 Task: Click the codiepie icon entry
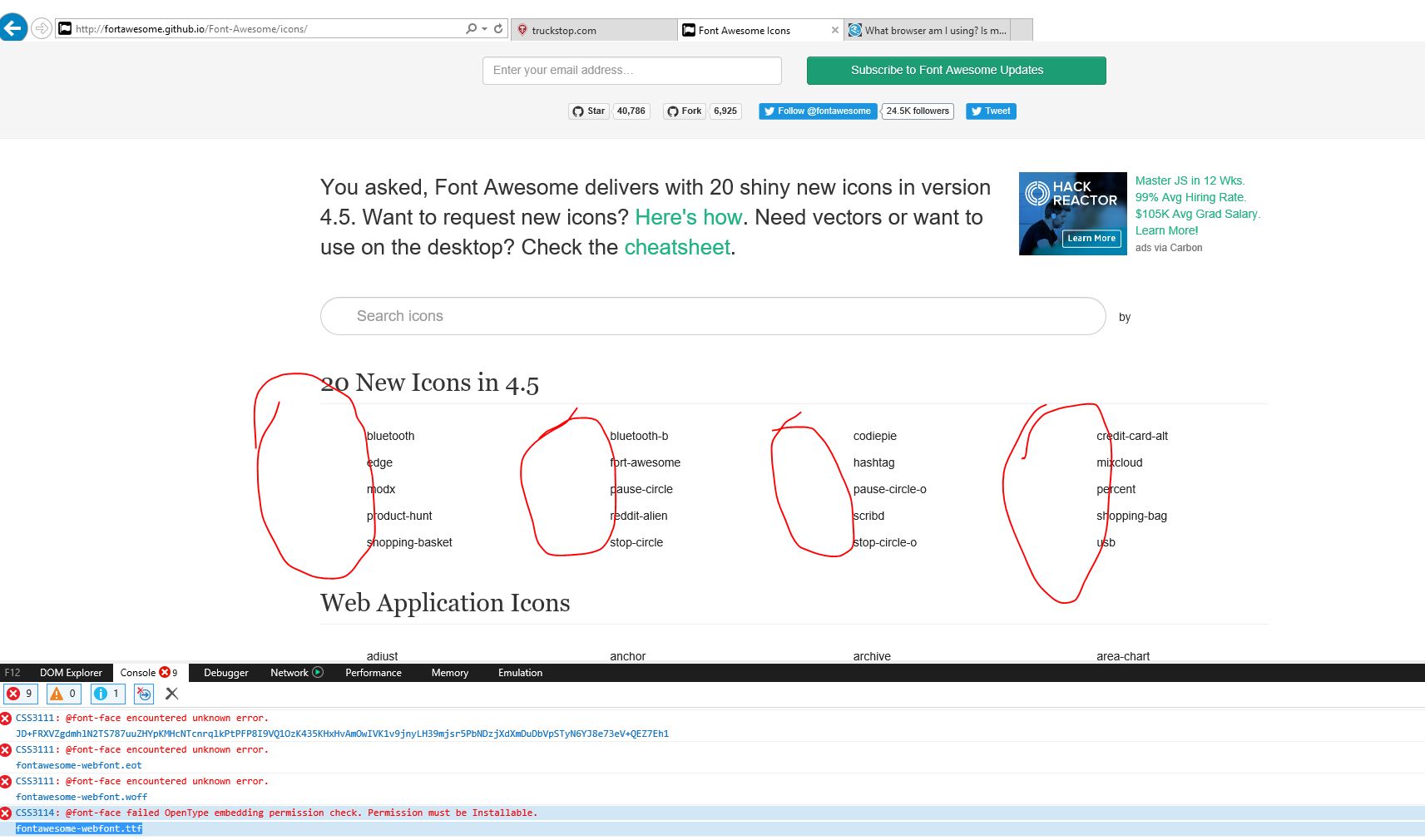click(875, 436)
